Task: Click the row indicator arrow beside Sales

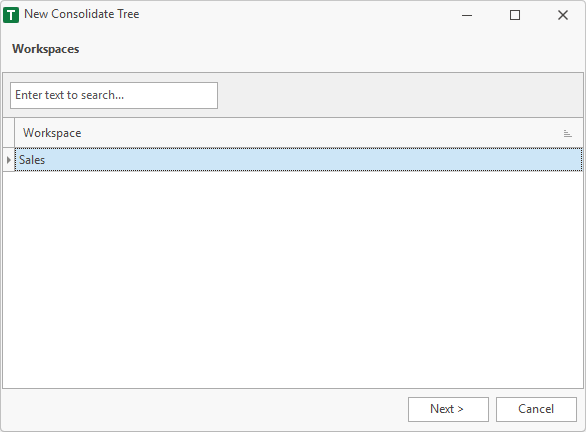Action: (9, 160)
